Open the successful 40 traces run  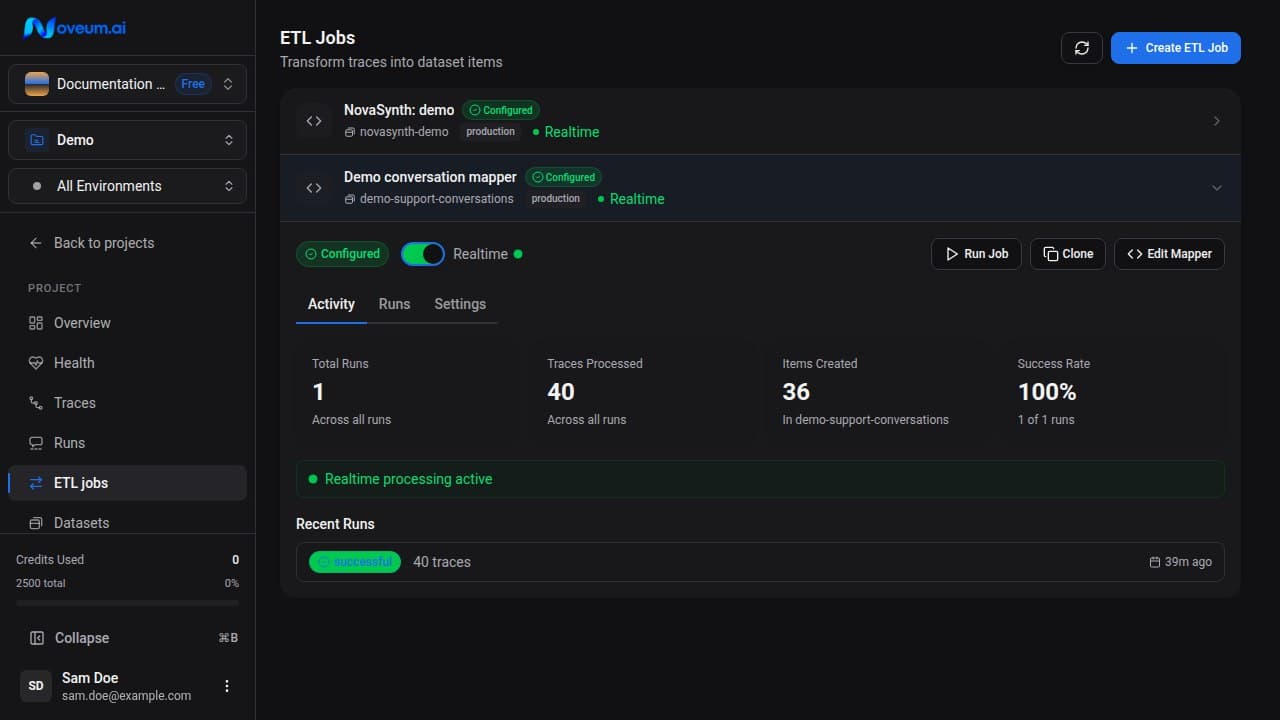click(760, 562)
